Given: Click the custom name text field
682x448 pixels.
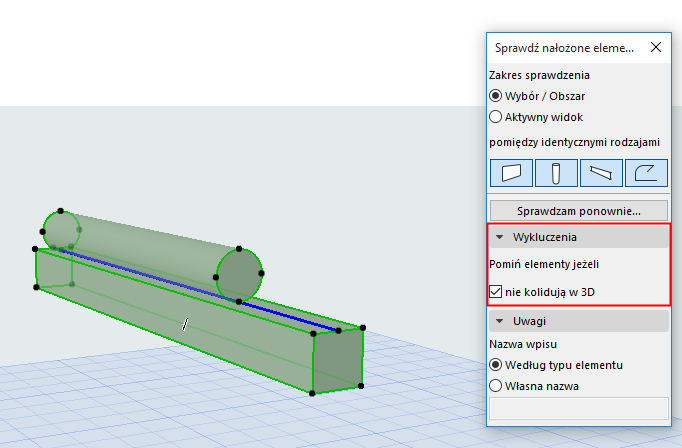Looking at the screenshot, I should (579, 408).
